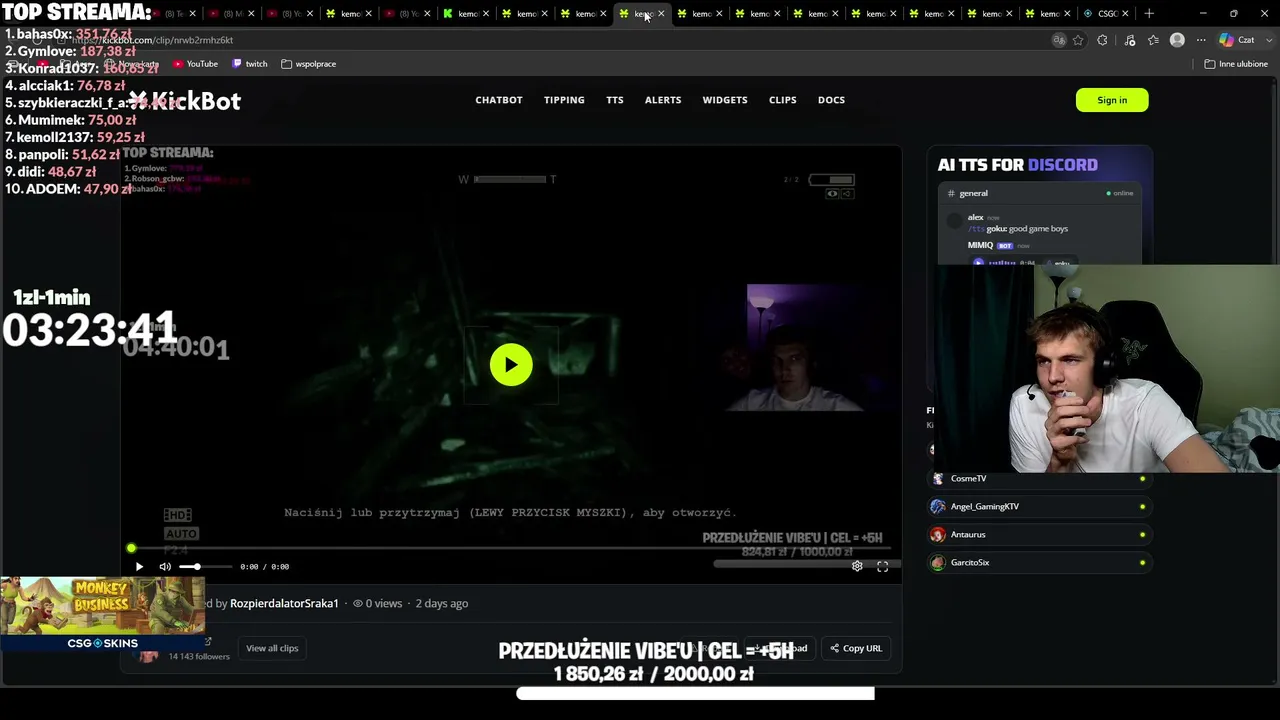Open the Antaurus channel
The height and width of the screenshot is (720, 1280).
(1039, 535)
